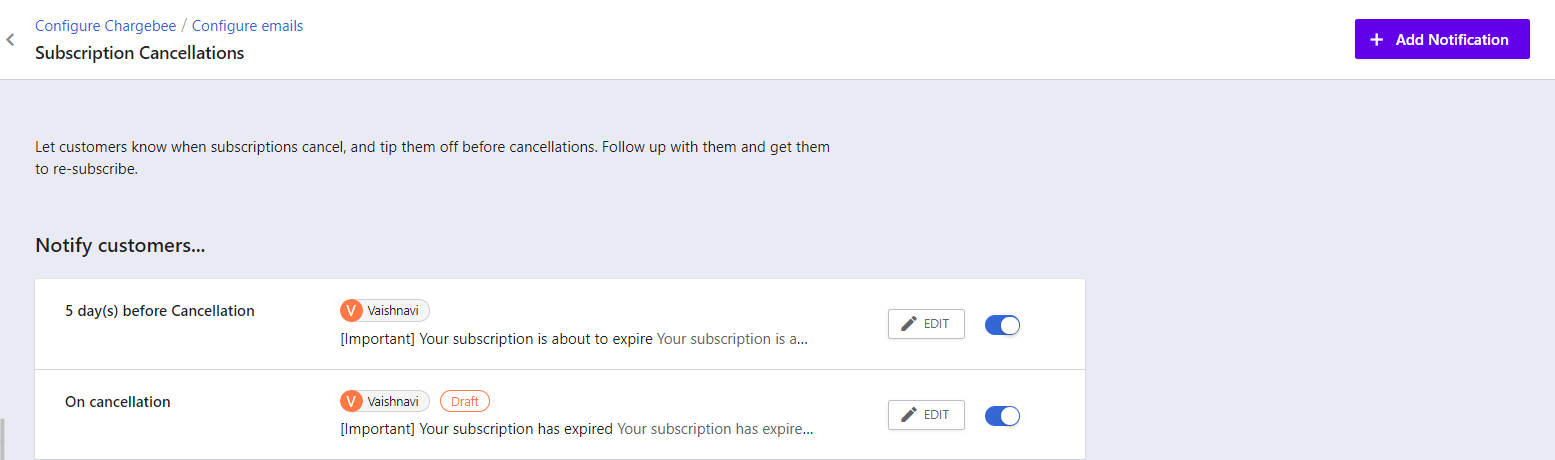Go back using the left chevron arrow
Viewport: 1555px width, 460px height.
(10, 40)
